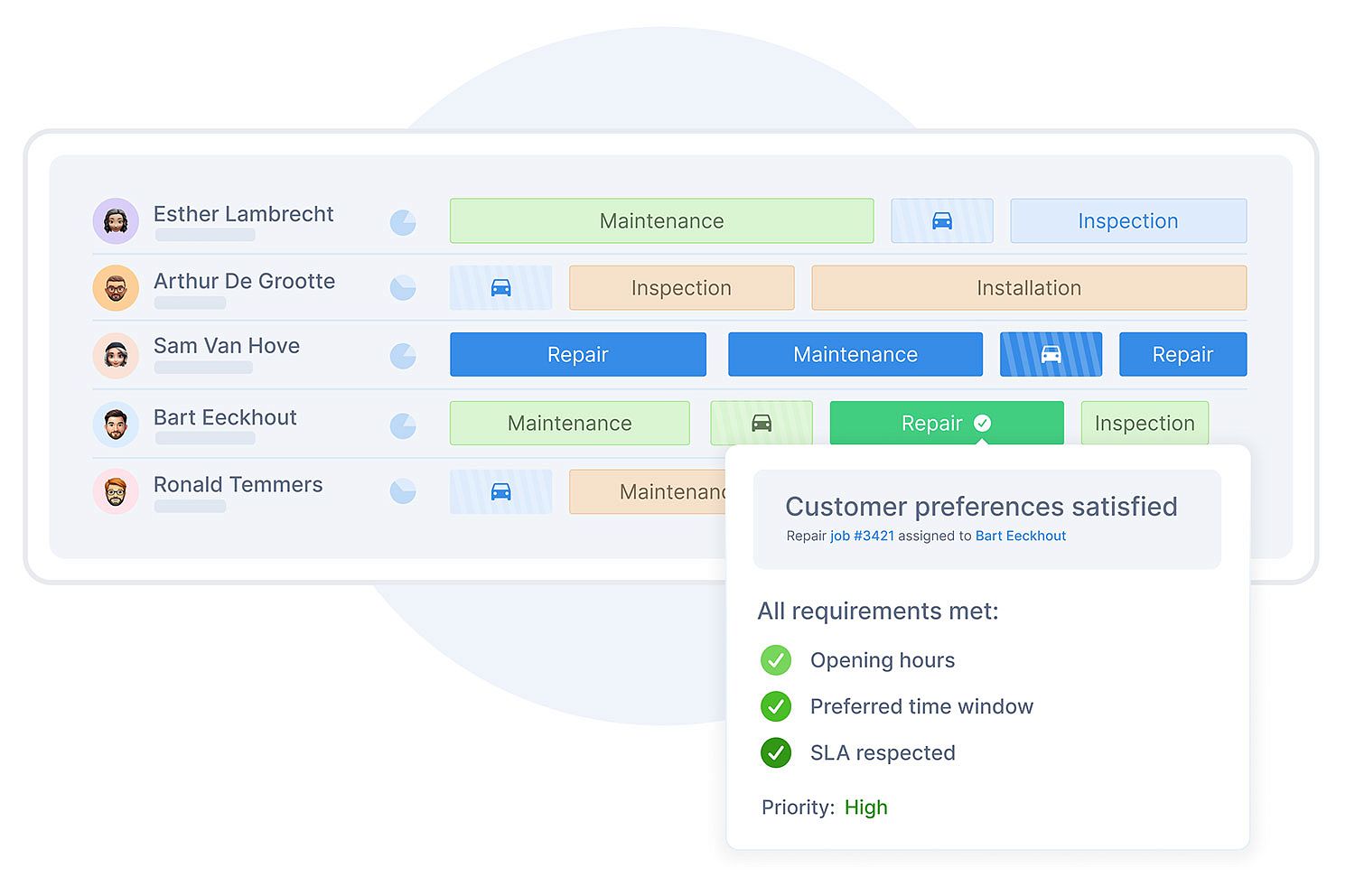The height and width of the screenshot is (896, 1355).
Task: Select Esther Lambrecht's green Maintenance block
Action: click(x=661, y=221)
